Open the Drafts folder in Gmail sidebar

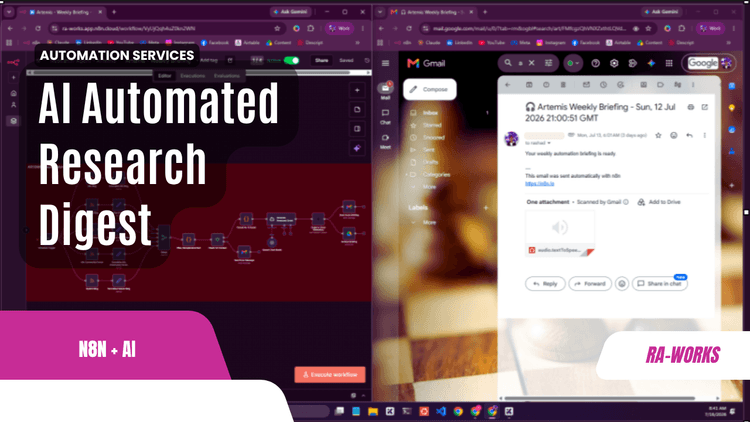pos(430,162)
